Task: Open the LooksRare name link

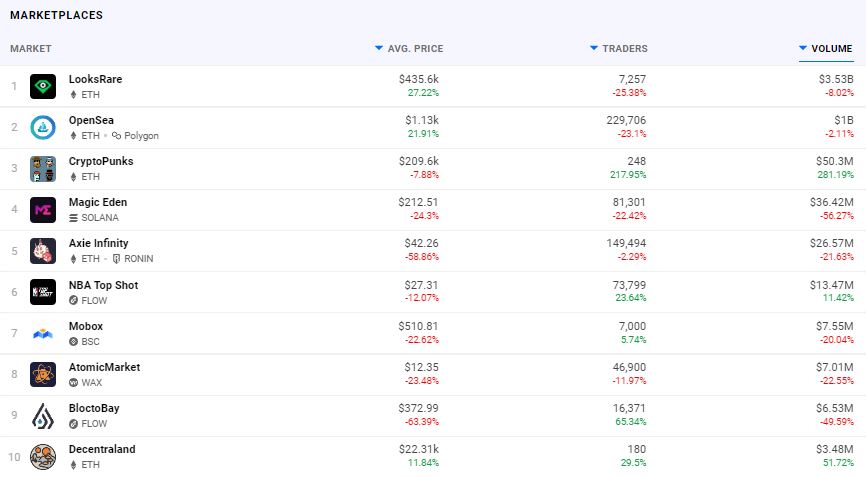Action: 95,79
